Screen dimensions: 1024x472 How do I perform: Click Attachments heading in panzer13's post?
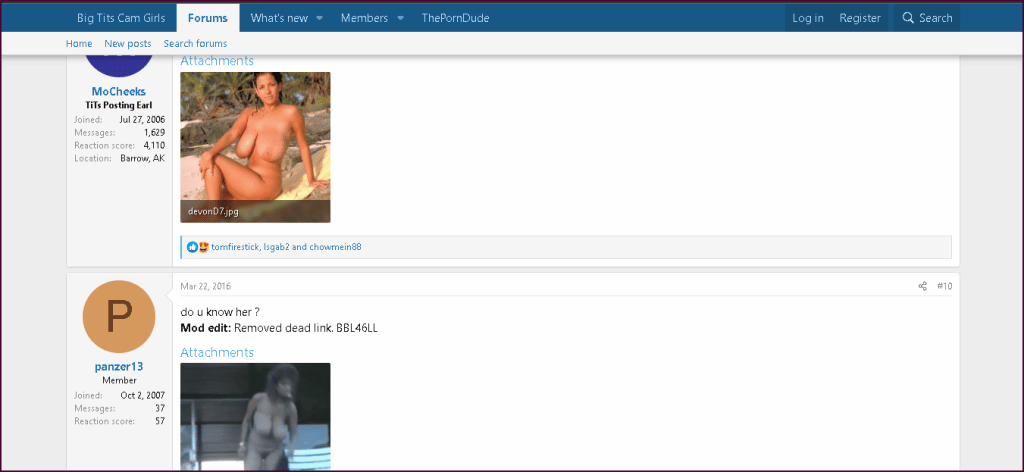(217, 353)
